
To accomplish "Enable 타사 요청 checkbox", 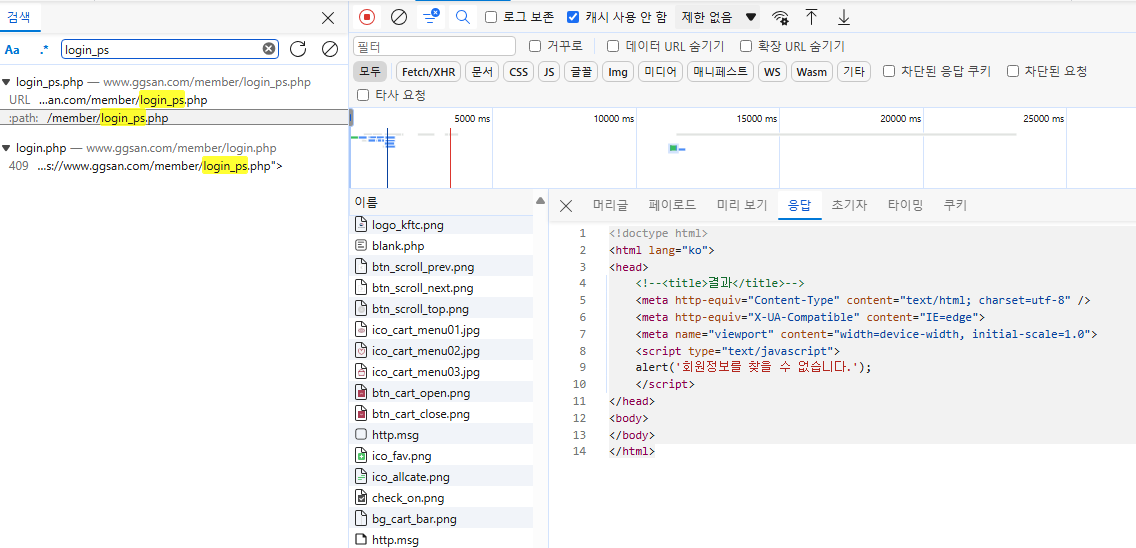I will 364,95.
